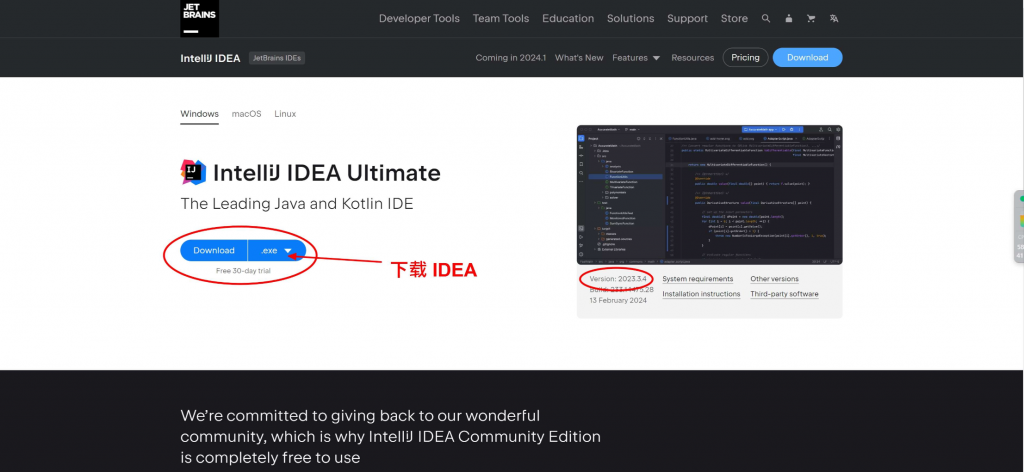
Task: Open the Team Tools menu
Action: (501, 18)
